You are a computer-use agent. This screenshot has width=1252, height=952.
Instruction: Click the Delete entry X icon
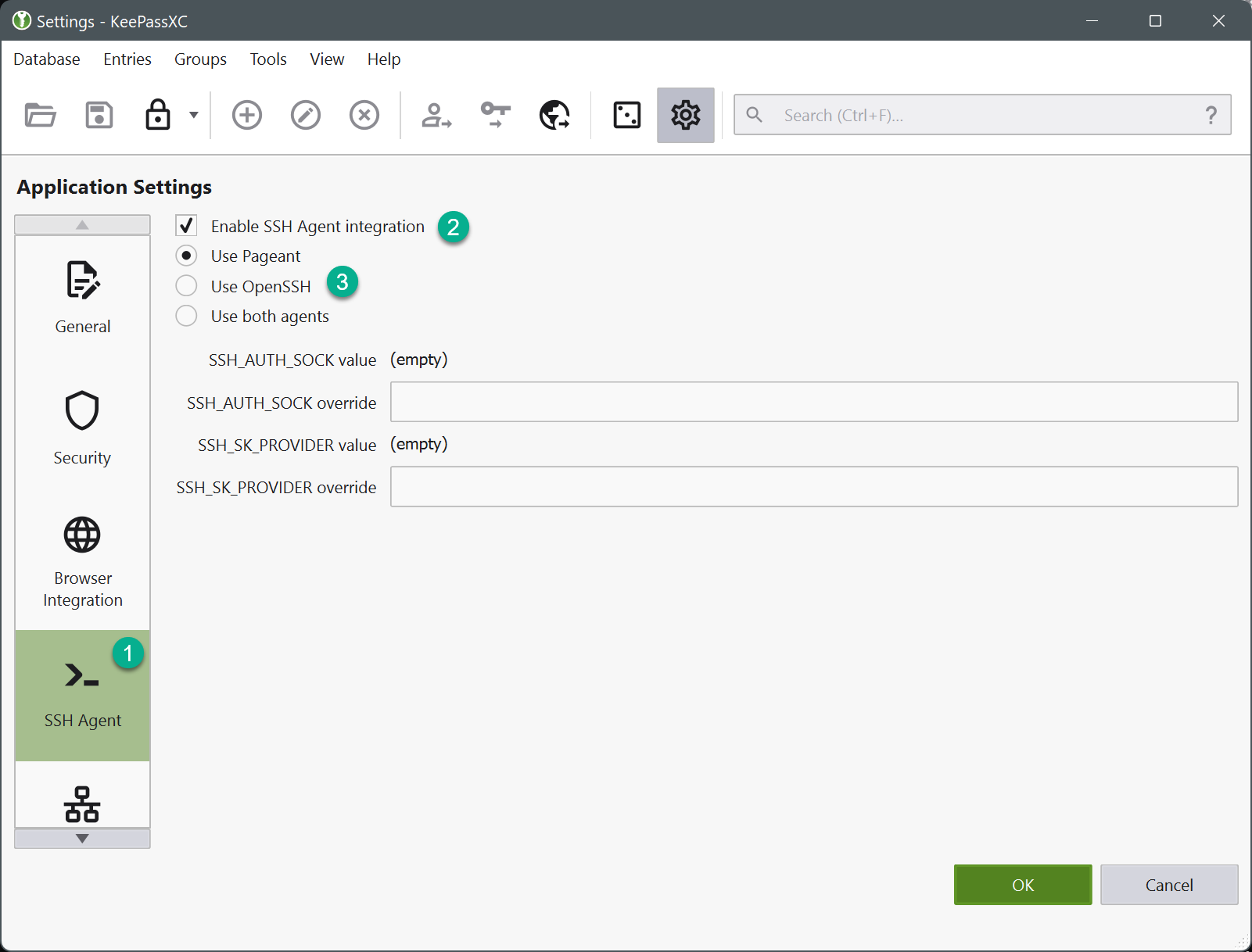click(364, 116)
